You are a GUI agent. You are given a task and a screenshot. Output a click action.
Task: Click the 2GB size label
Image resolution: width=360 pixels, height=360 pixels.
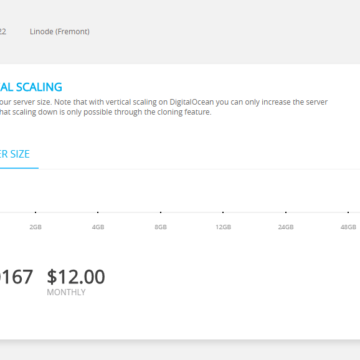point(35,227)
